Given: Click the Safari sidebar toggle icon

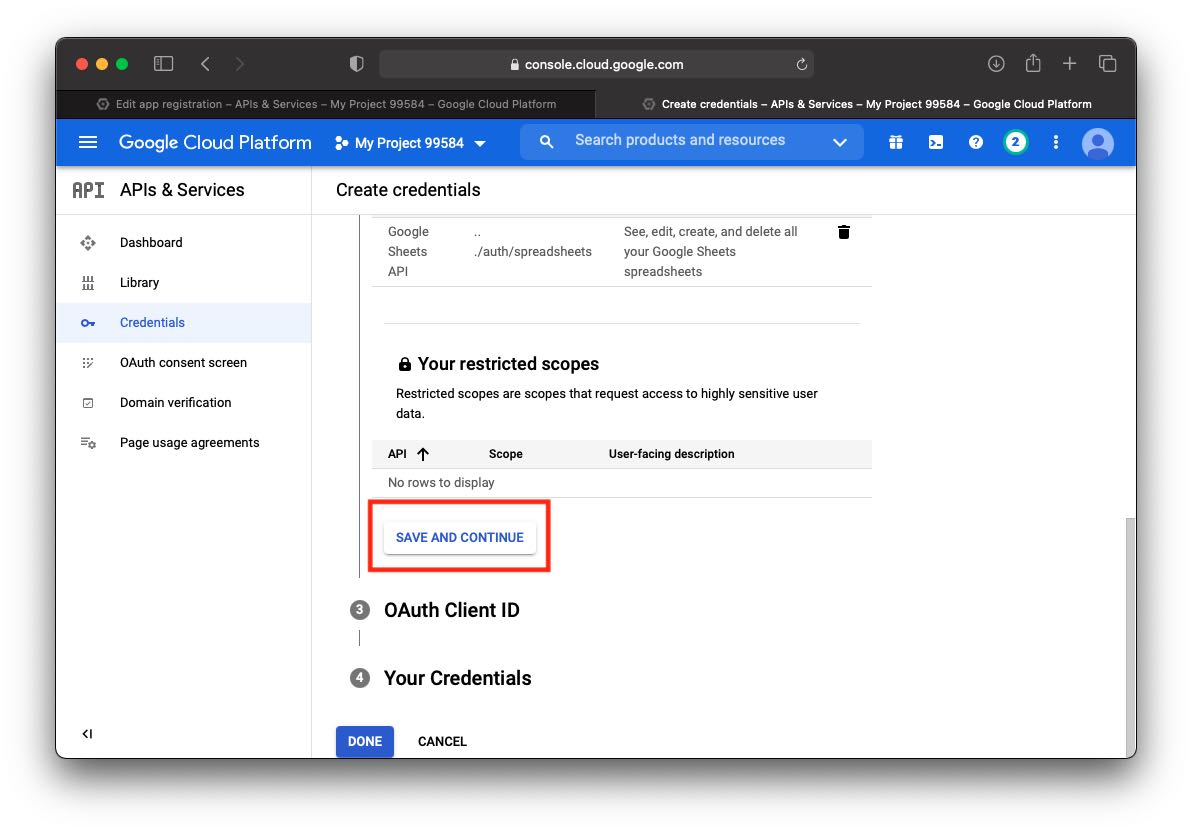Looking at the screenshot, I should pyautogui.click(x=163, y=64).
